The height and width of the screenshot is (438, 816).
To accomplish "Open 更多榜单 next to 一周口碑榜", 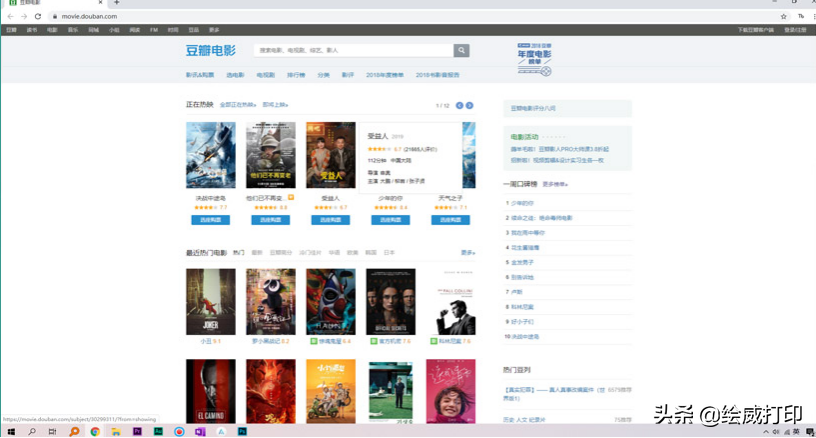I will pyautogui.click(x=555, y=185).
